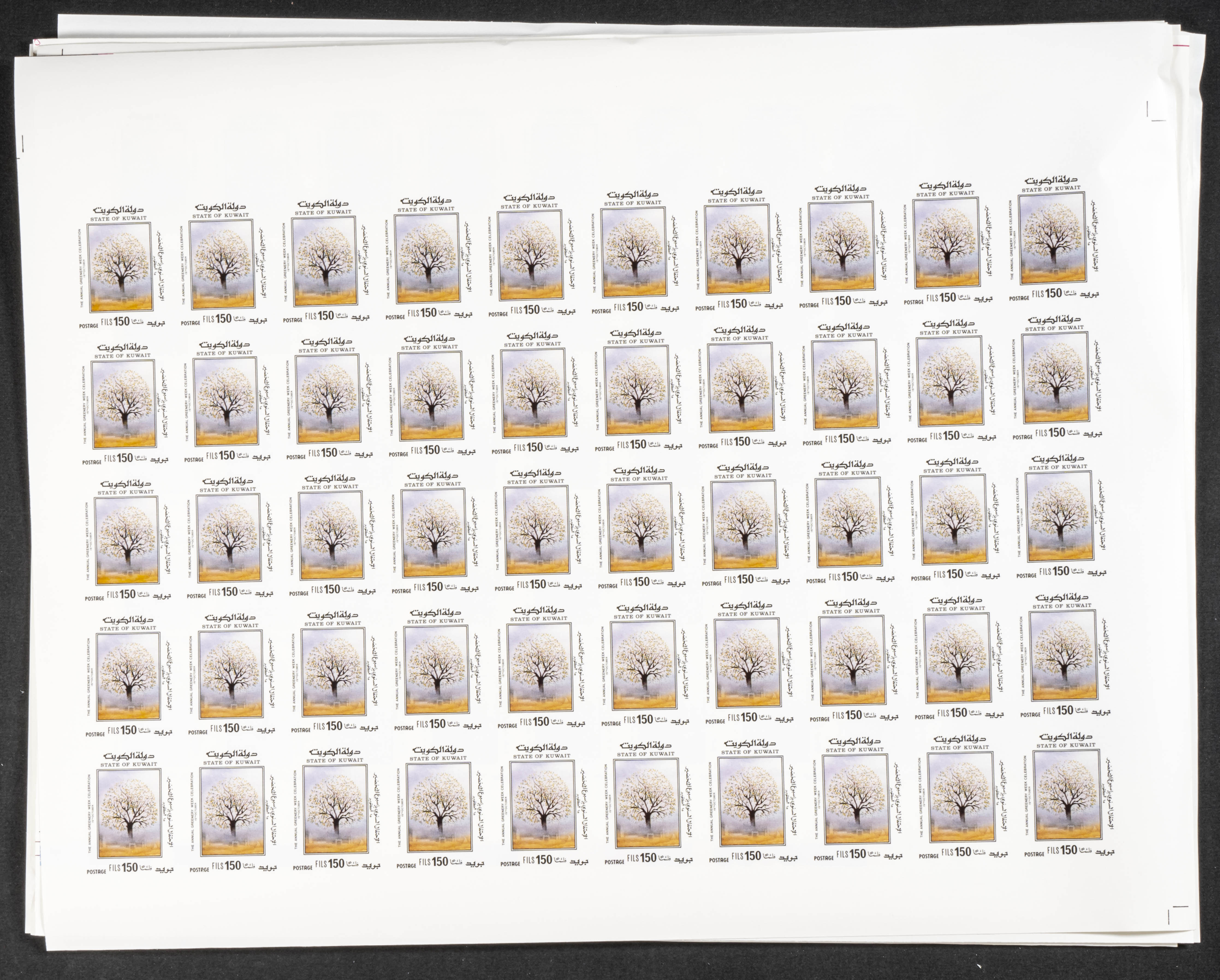Click "POSTAGE" label on the bottom-left stamp
Screen dimensions: 1220x980
(96, 872)
